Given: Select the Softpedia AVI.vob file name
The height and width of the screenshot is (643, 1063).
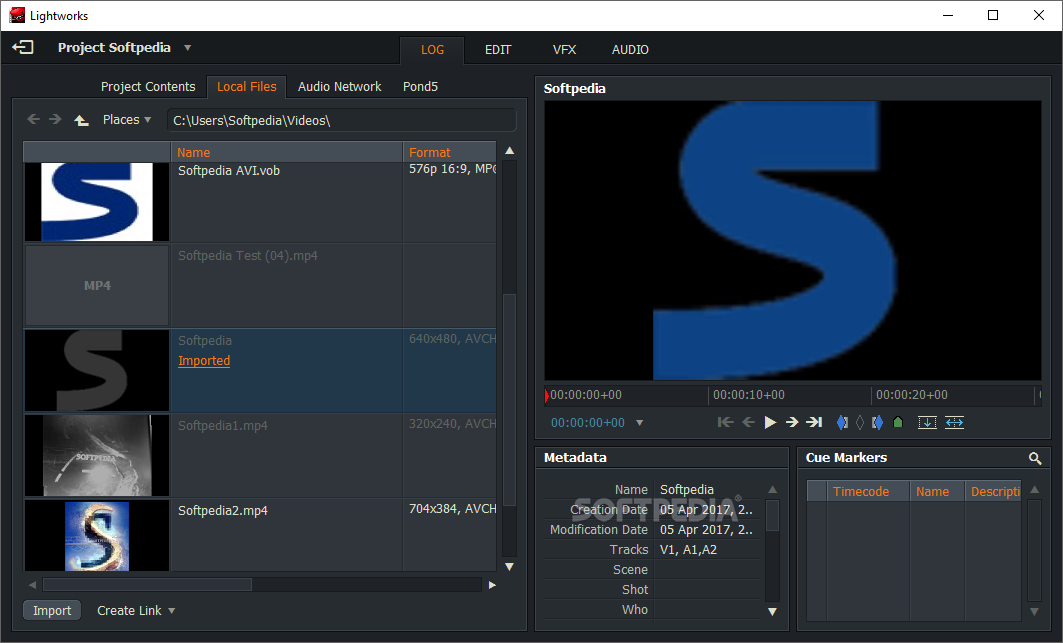Looking at the screenshot, I should pos(228,170).
